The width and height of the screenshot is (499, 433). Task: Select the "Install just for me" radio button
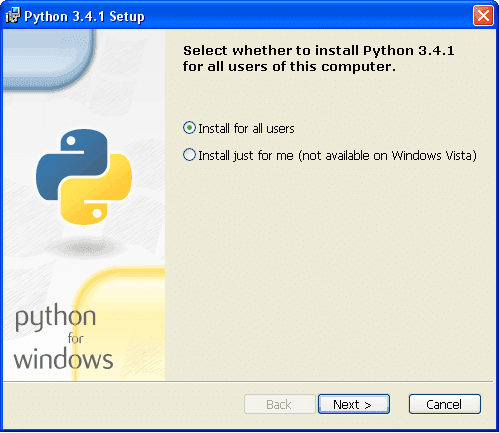(x=189, y=155)
